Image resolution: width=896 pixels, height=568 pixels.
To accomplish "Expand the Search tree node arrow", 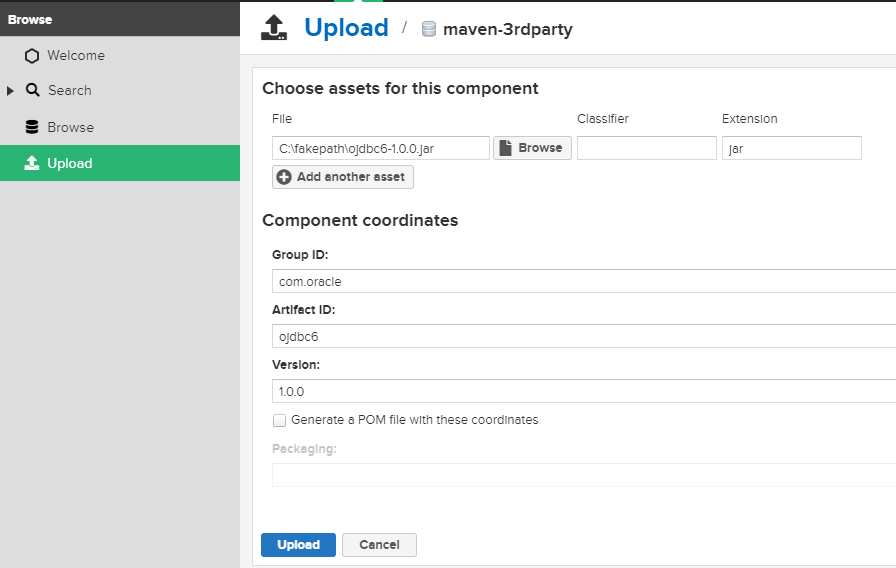I will pos(10,91).
